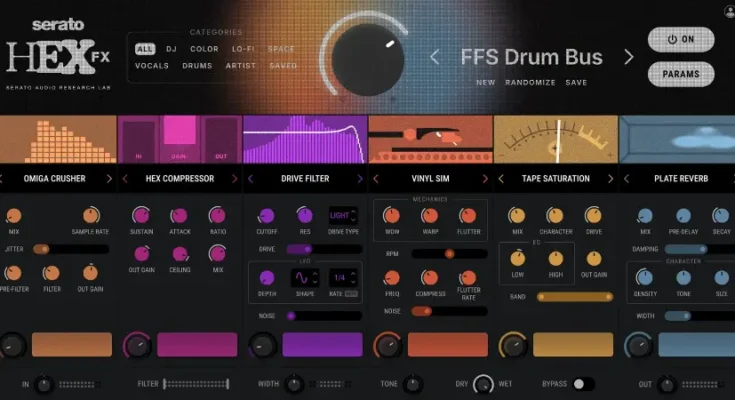Image resolution: width=735 pixels, height=400 pixels.
Task: Click the Dry/Wet mix knob
Action: [483, 384]
